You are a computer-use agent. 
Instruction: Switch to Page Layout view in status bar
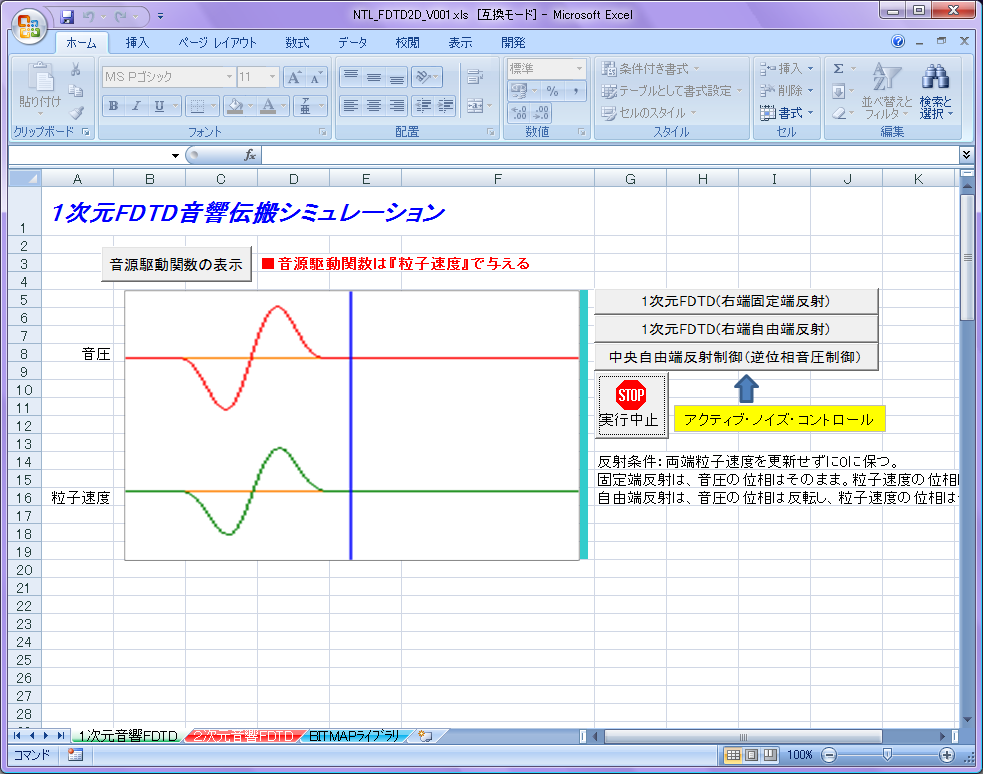click(x=751, y=755)
